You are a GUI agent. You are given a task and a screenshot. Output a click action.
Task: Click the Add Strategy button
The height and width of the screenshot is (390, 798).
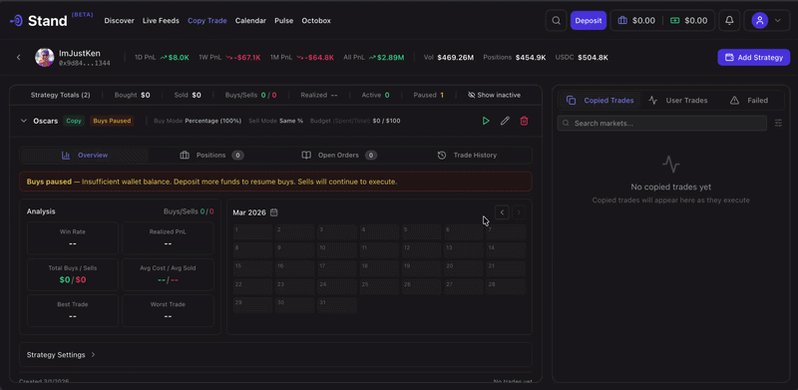pyautogui.click(x=754, y=58)
